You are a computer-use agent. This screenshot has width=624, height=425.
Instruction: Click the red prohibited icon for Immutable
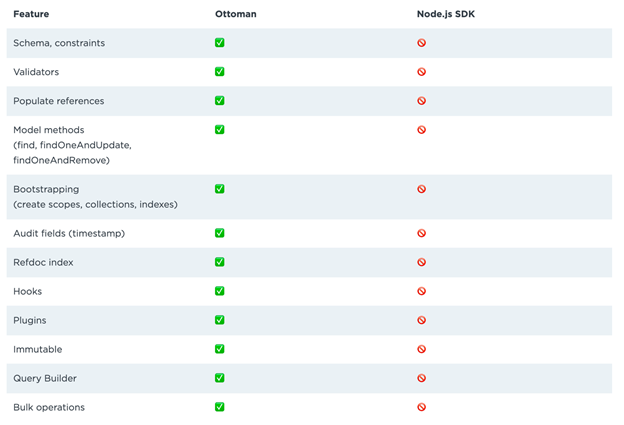[421, 349]
